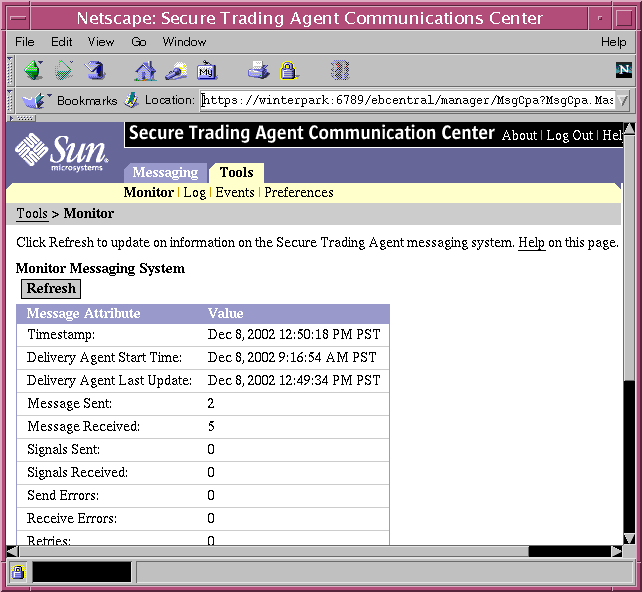Click the Receive Errors label
Image resolution: width=642 pixels, height=592 pixels.
(x=72, y=518)
